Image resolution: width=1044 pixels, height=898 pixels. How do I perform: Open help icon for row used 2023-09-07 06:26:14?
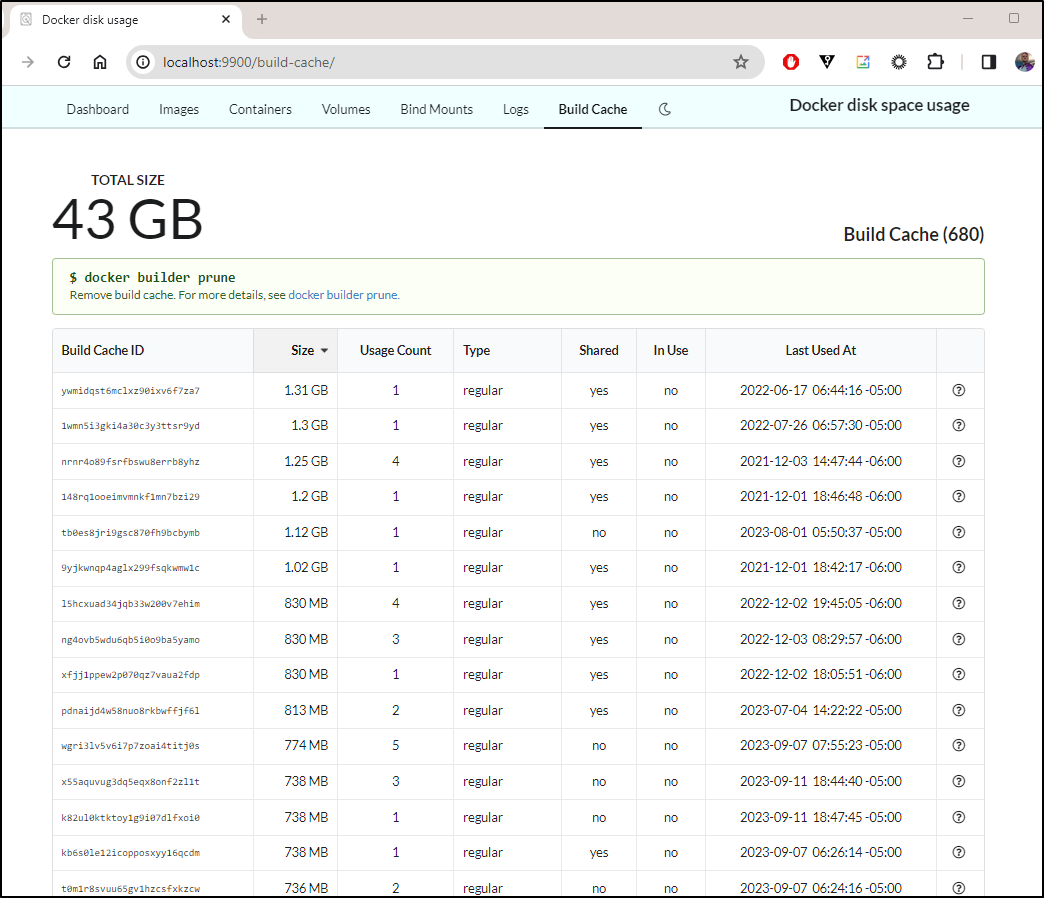click(x=959, y=853)
